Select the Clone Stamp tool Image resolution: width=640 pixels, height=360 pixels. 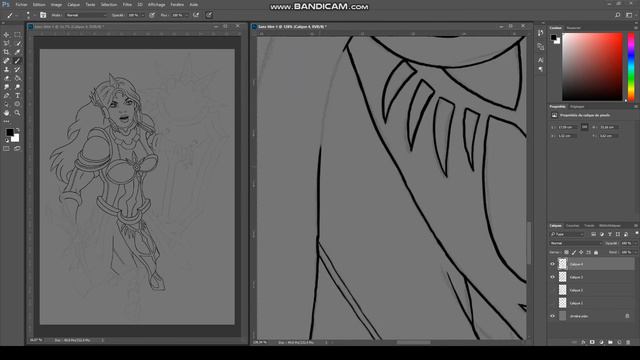click(6, 69)
